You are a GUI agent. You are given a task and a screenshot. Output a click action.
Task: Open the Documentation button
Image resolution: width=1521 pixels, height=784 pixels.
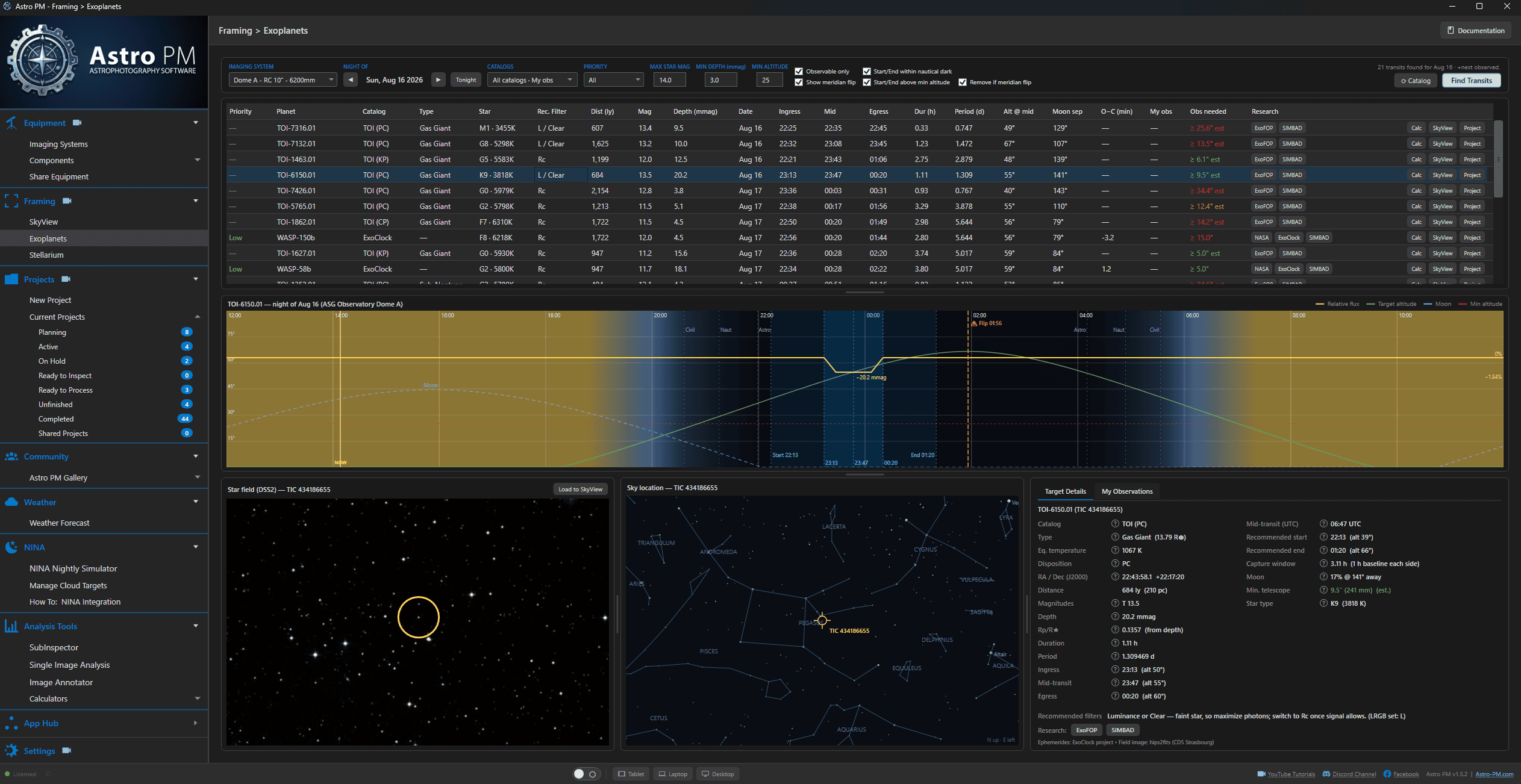click(x=1476, y=31)
